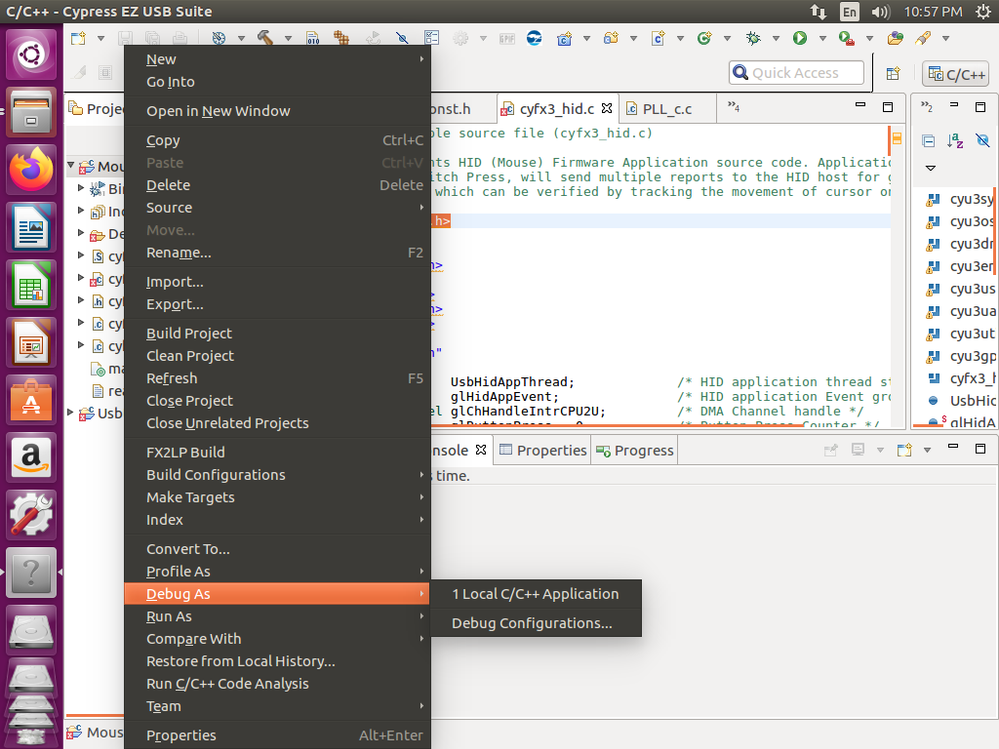
Task: Open the Files cabinet launcher icon
Action: point(31,112)
